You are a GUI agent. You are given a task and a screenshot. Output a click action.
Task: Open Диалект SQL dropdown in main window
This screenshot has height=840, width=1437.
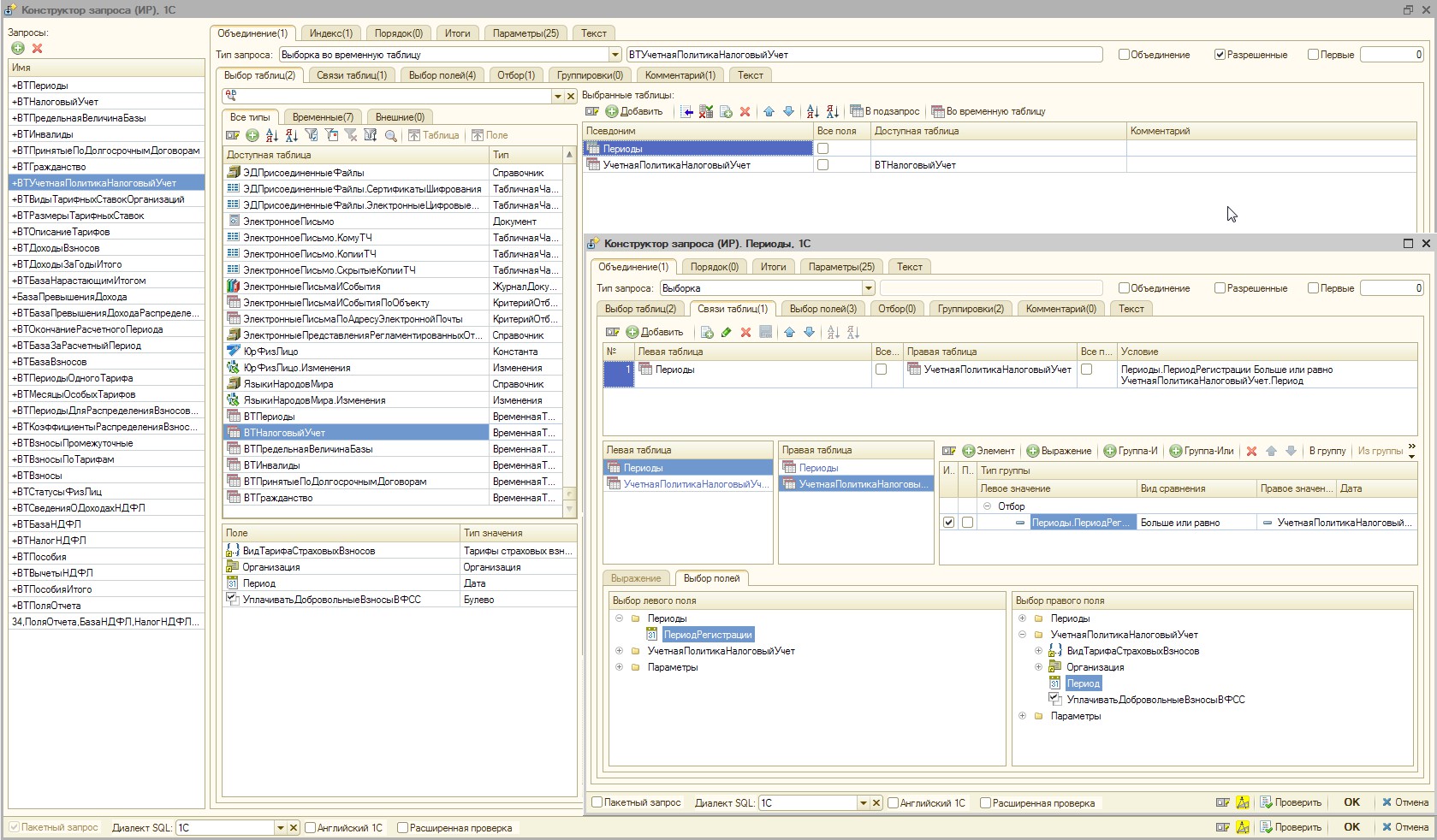[x=280, y=827]
